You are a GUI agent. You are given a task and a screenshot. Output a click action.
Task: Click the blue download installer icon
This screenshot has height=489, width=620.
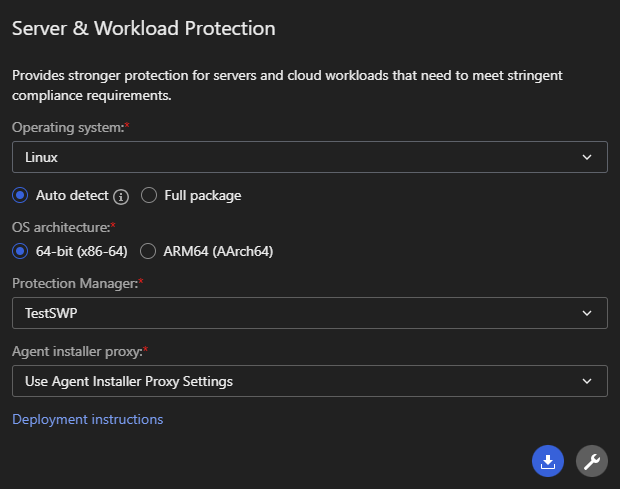coord(547,461)
